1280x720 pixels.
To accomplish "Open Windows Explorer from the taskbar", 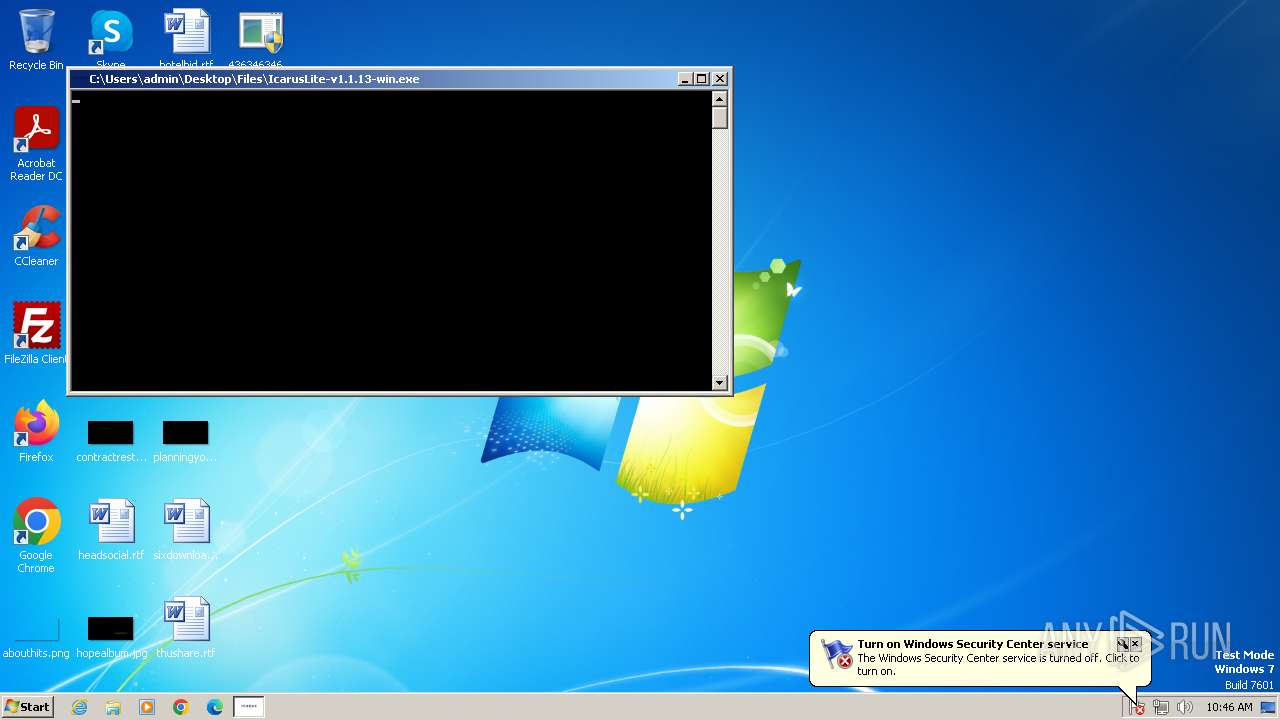I will (x=113, y=707).
